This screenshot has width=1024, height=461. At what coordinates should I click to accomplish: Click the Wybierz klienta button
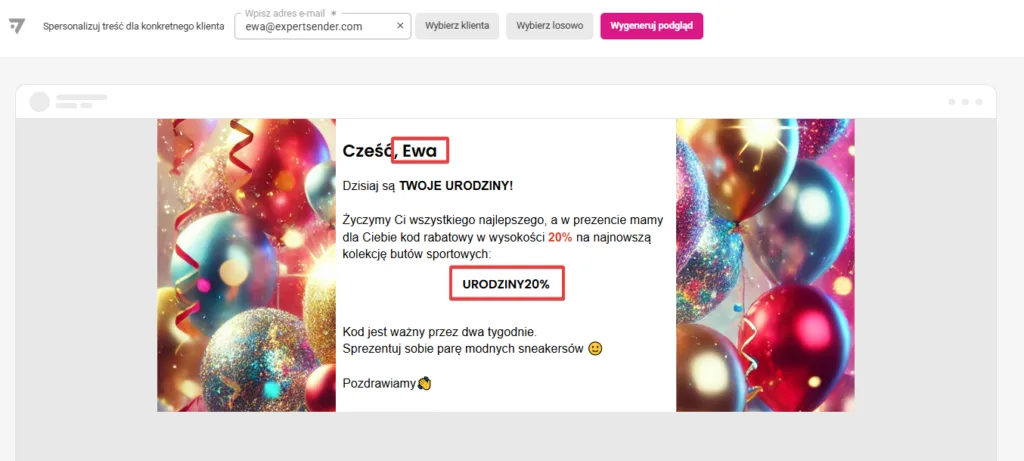pyautogui.click(x=457, y=26)
